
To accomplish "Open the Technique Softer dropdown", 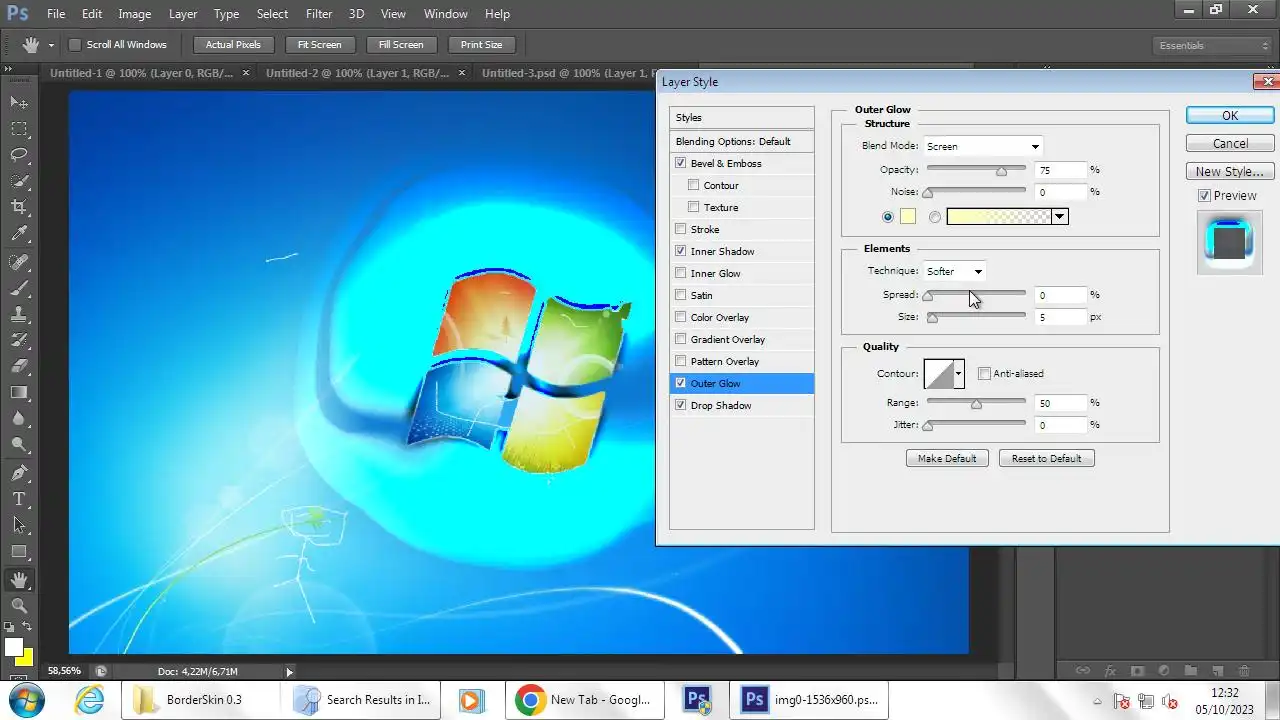I will (x=955, y=271).
